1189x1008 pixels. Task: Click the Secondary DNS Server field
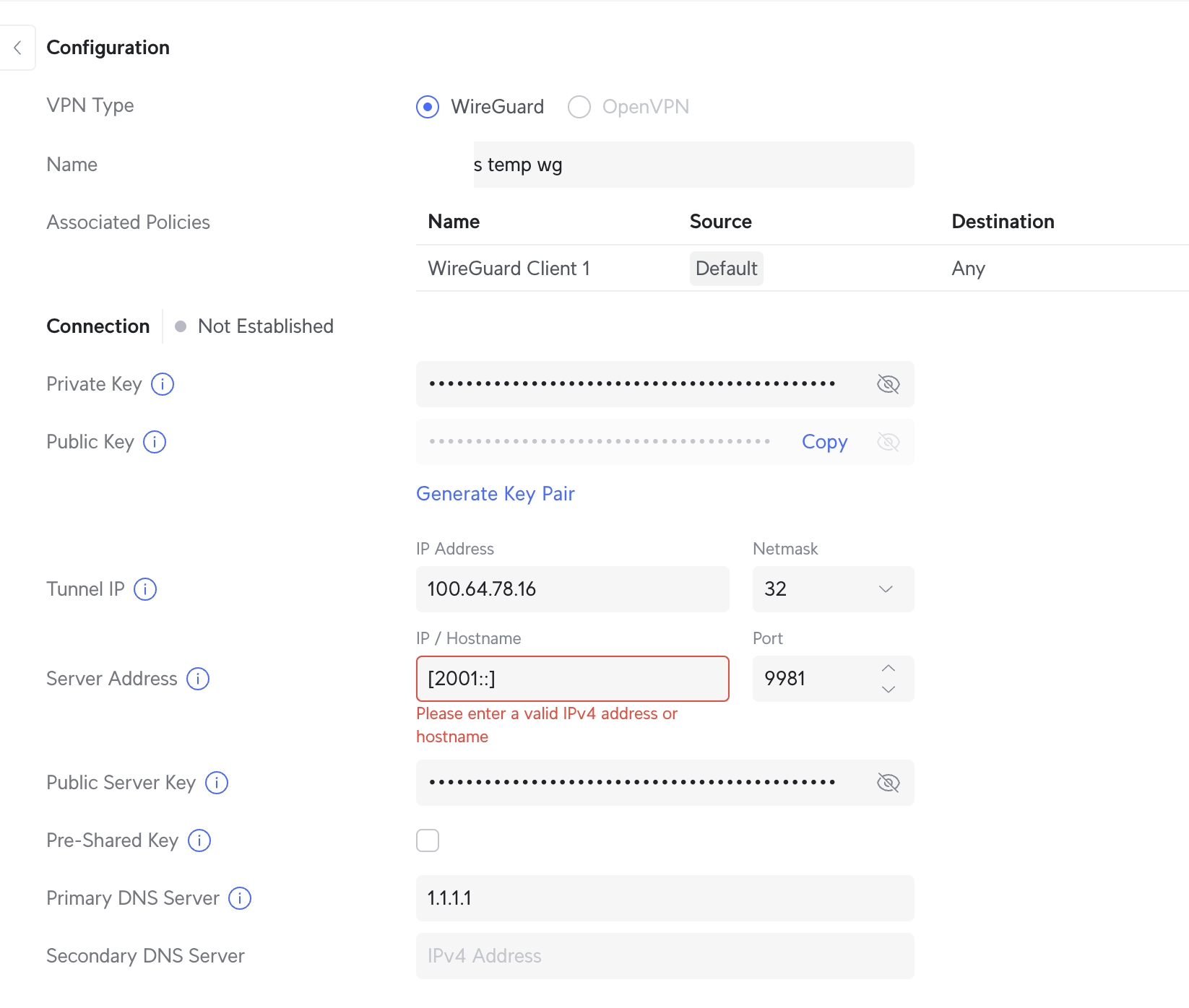[x=665, y=956]
